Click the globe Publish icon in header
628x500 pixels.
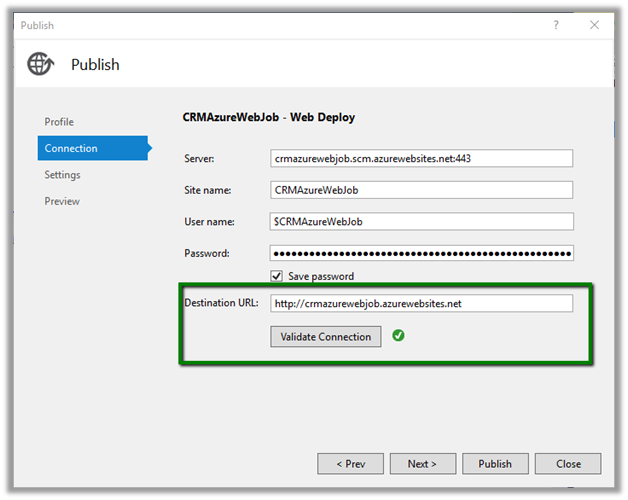click(41, 65)
